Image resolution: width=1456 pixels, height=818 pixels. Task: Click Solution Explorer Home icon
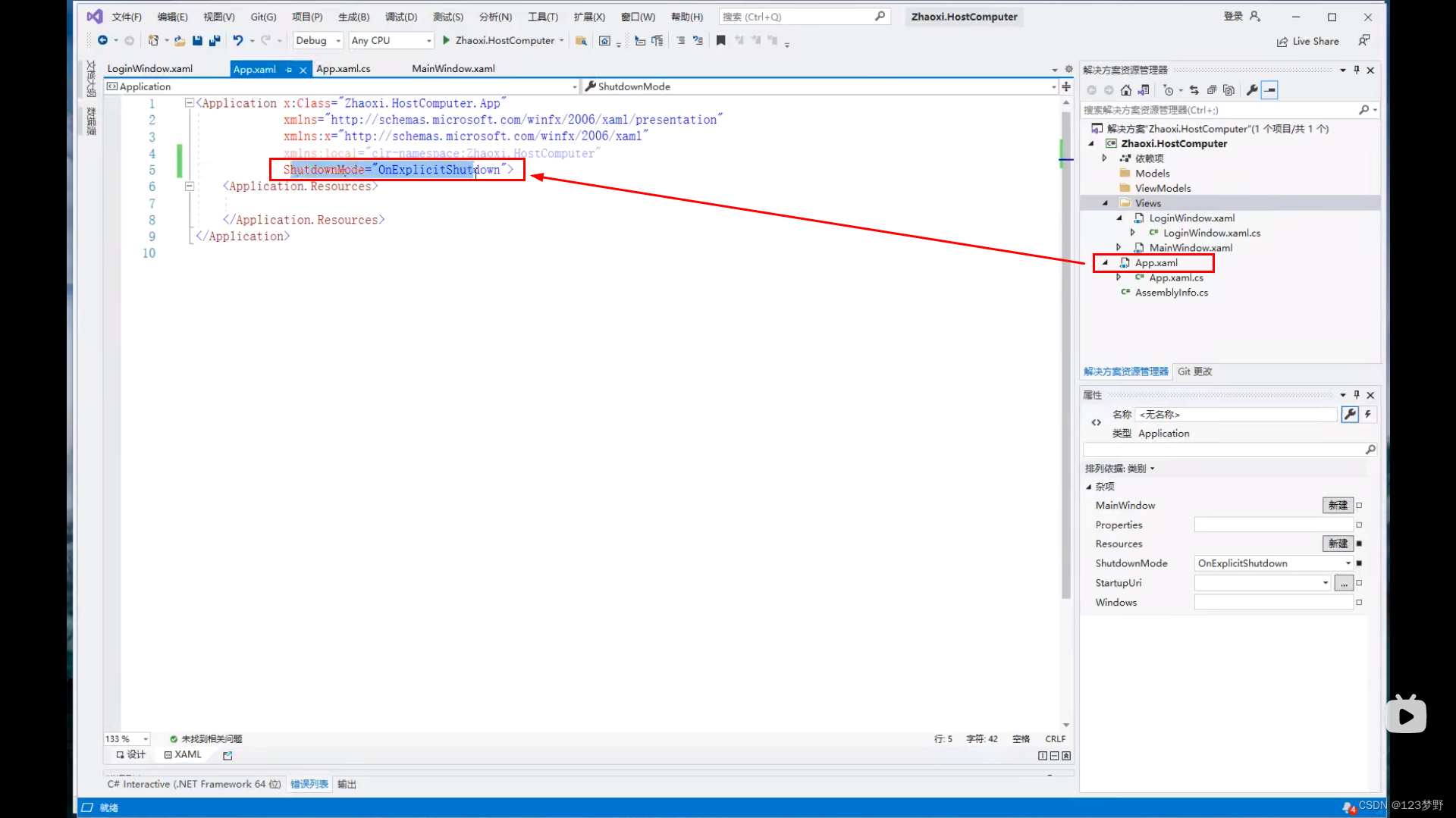(x=1126, y=90)
